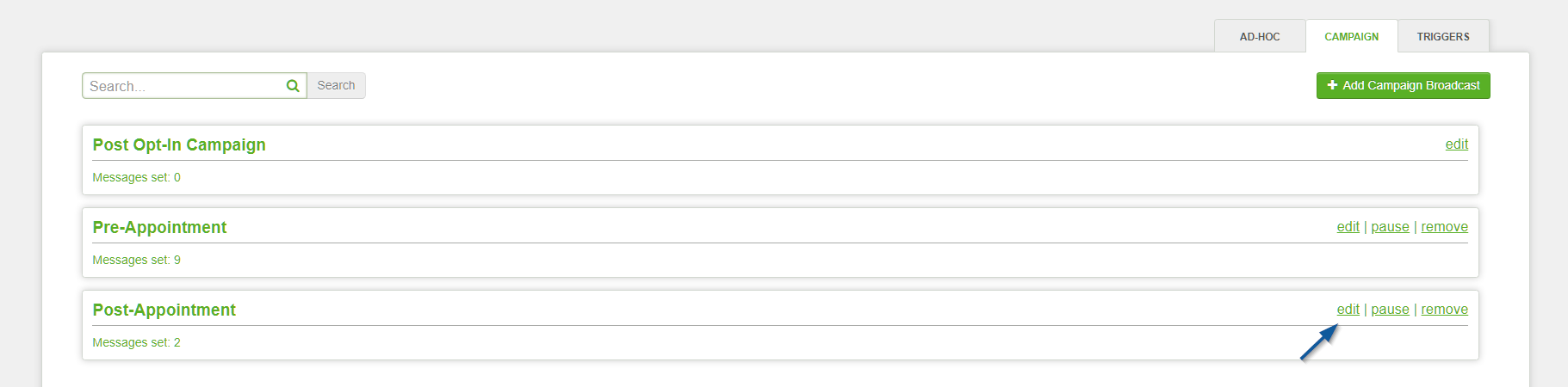Pause the Post-Appointment campaign
Viewport: 1568px width, 387px height.
point(1390,310)
